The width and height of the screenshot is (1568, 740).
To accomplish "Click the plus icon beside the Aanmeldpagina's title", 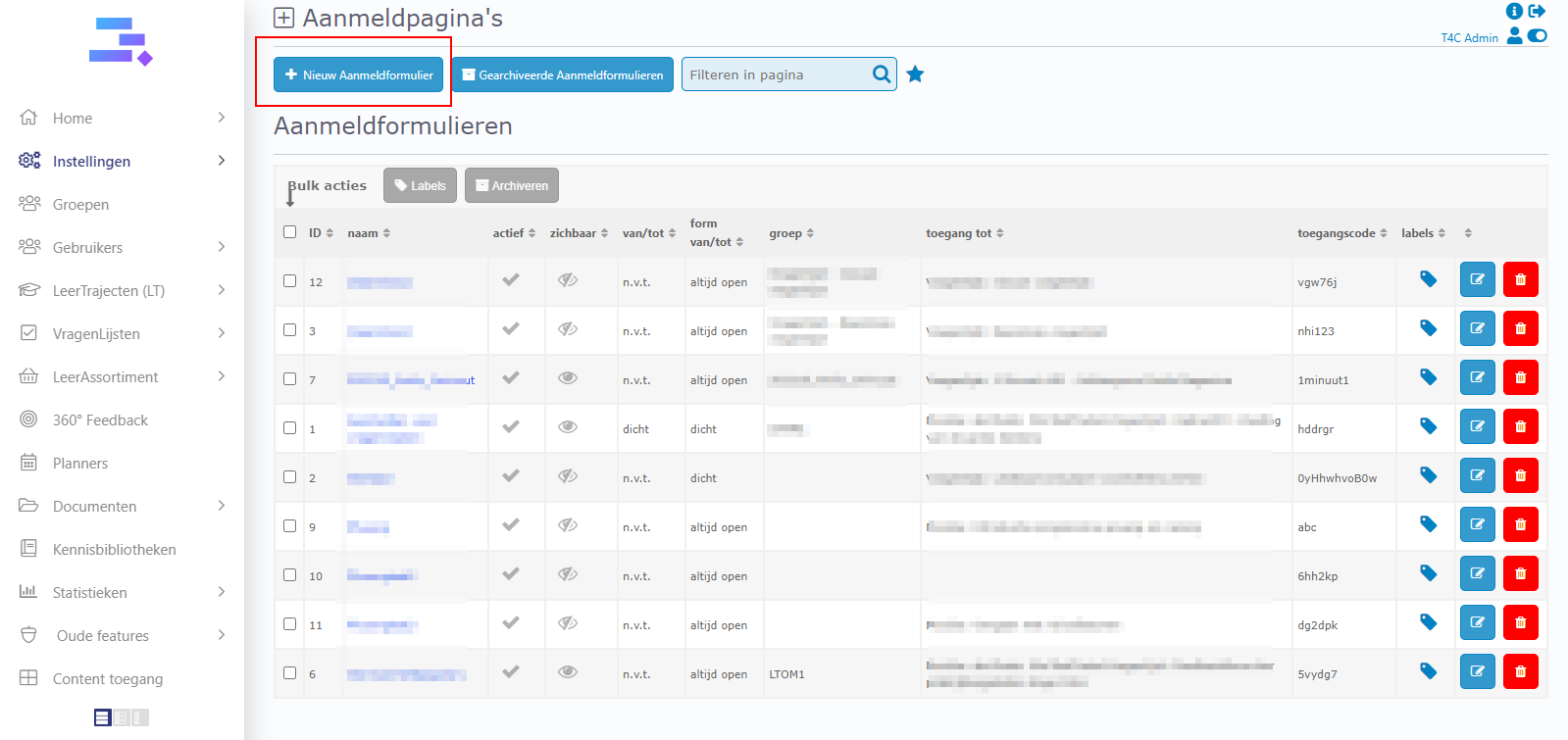I will [x=284, y=18].
